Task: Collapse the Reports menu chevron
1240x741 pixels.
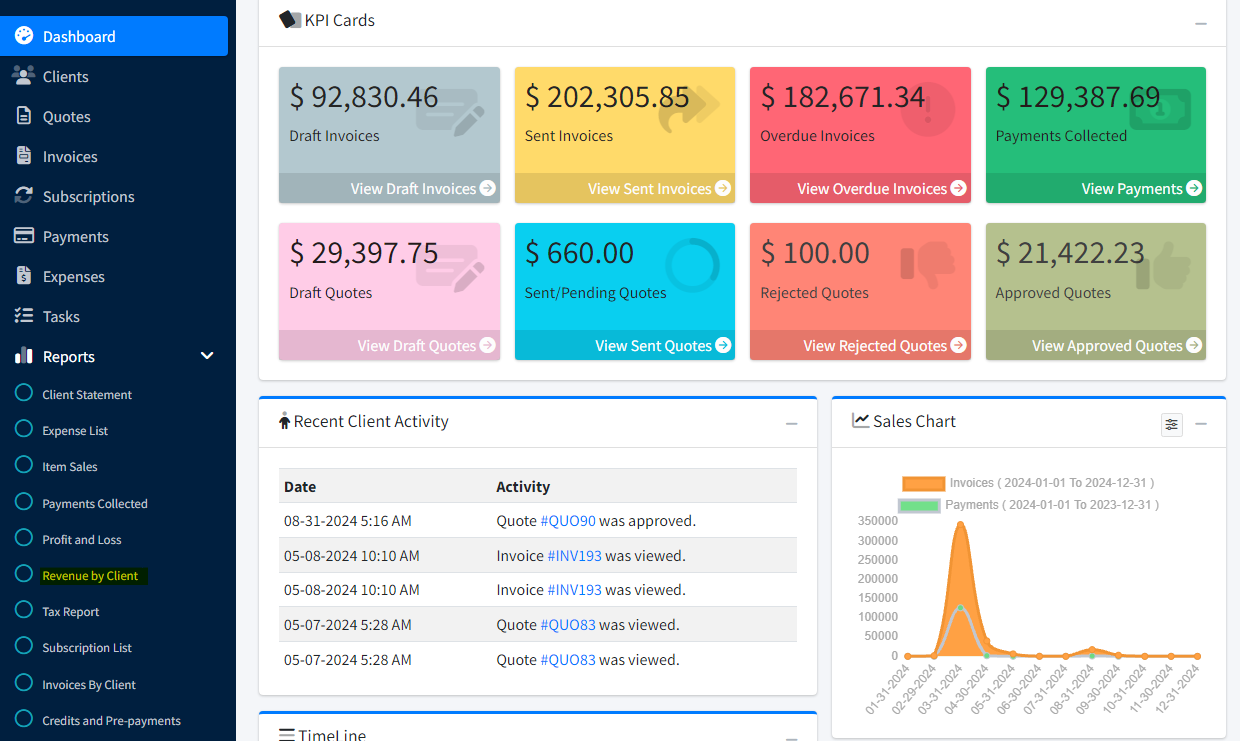Action: pos(207,356)
